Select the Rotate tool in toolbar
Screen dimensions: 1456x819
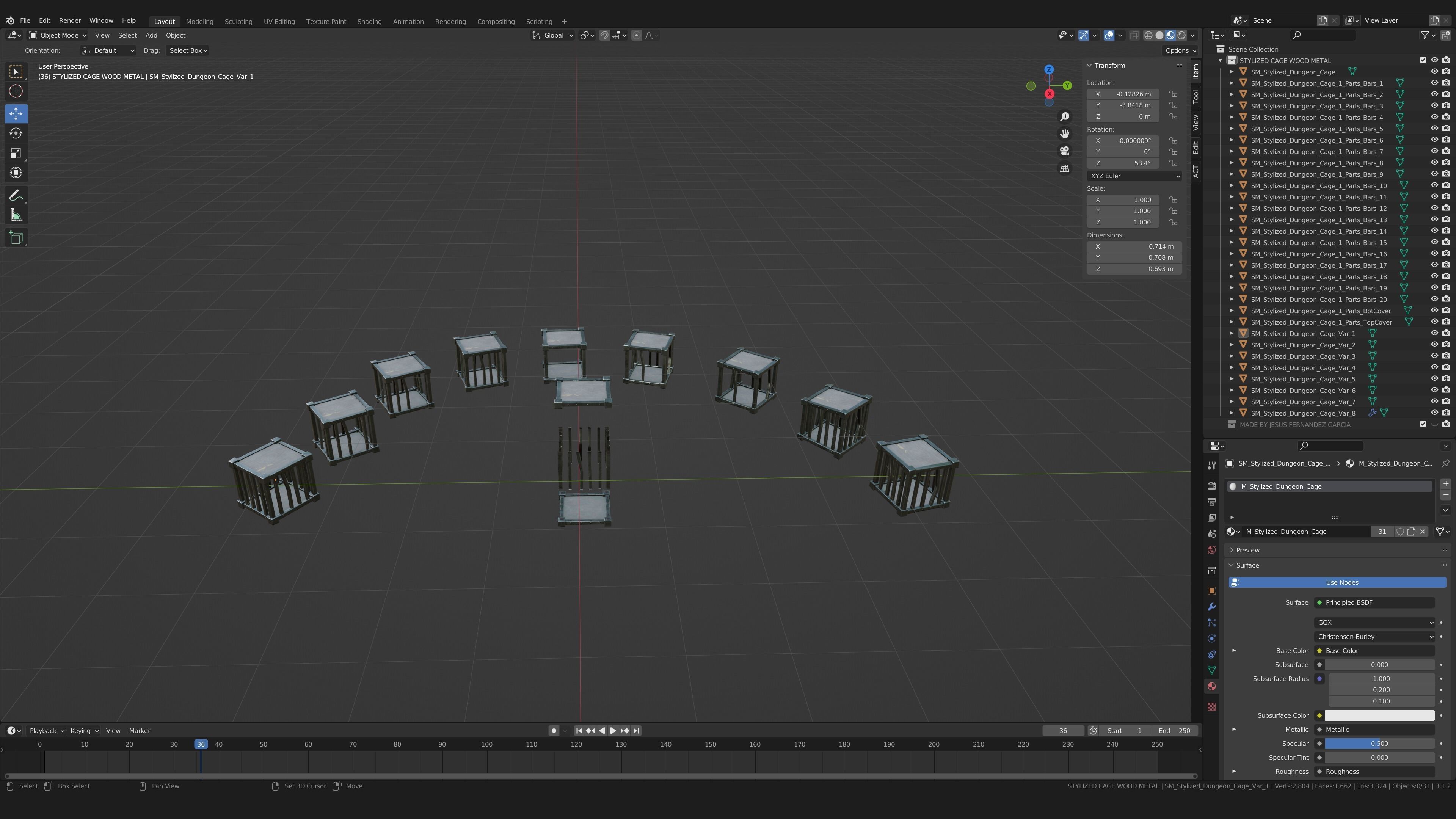[x=16, y=133]
